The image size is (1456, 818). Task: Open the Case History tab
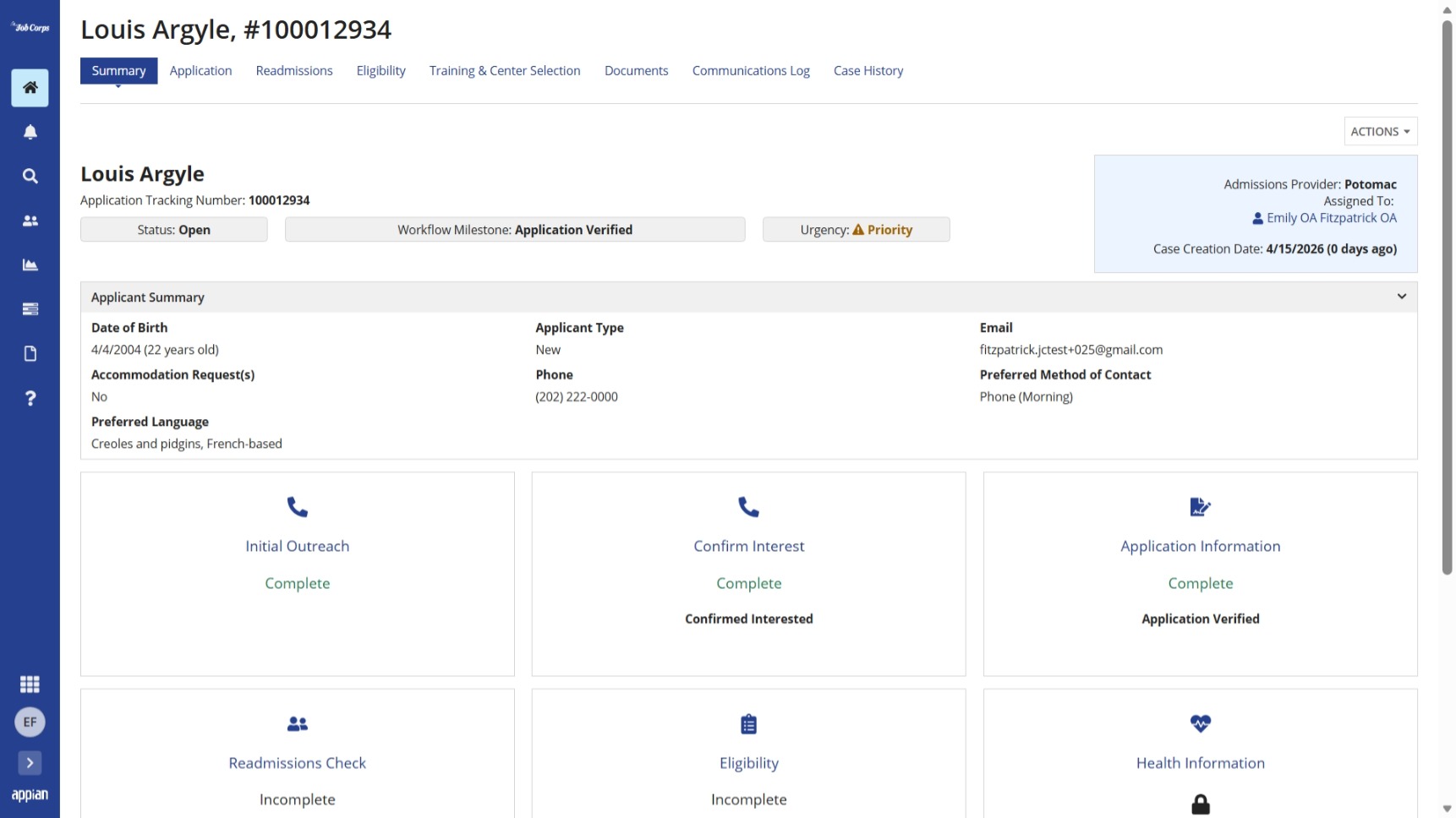(868, 71)
